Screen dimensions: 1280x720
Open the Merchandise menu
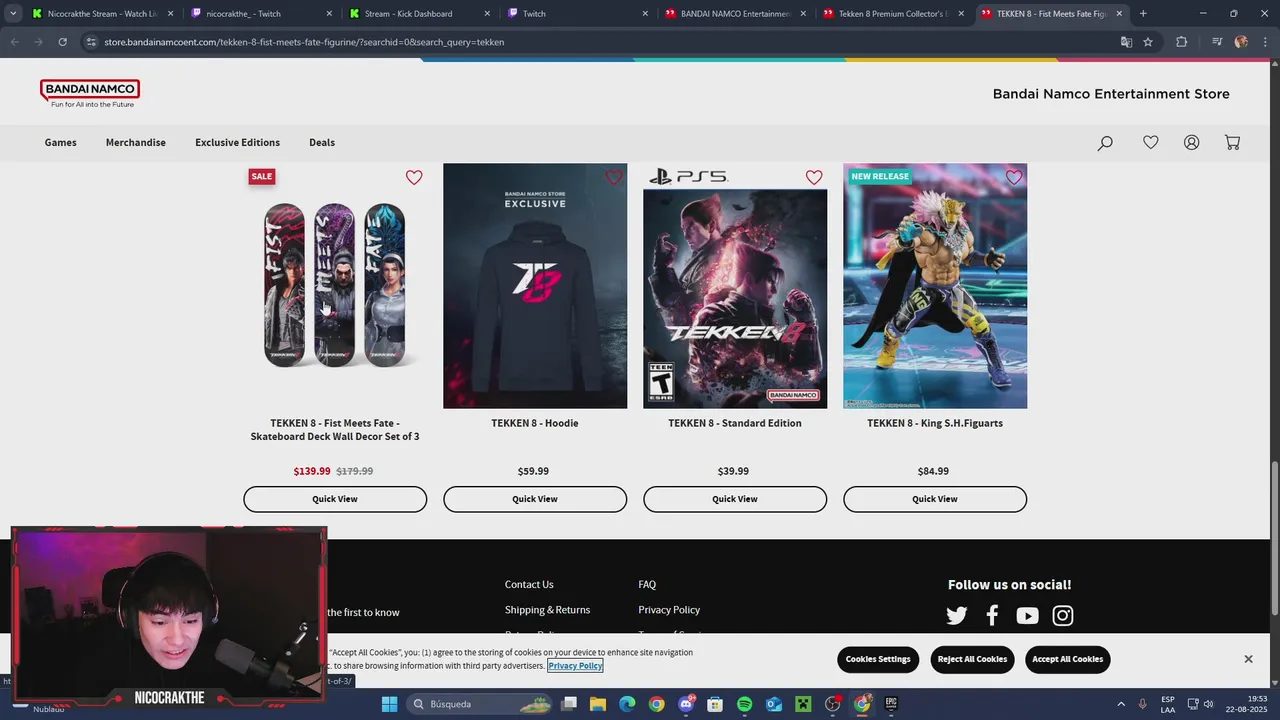click(x=136, y=142)
